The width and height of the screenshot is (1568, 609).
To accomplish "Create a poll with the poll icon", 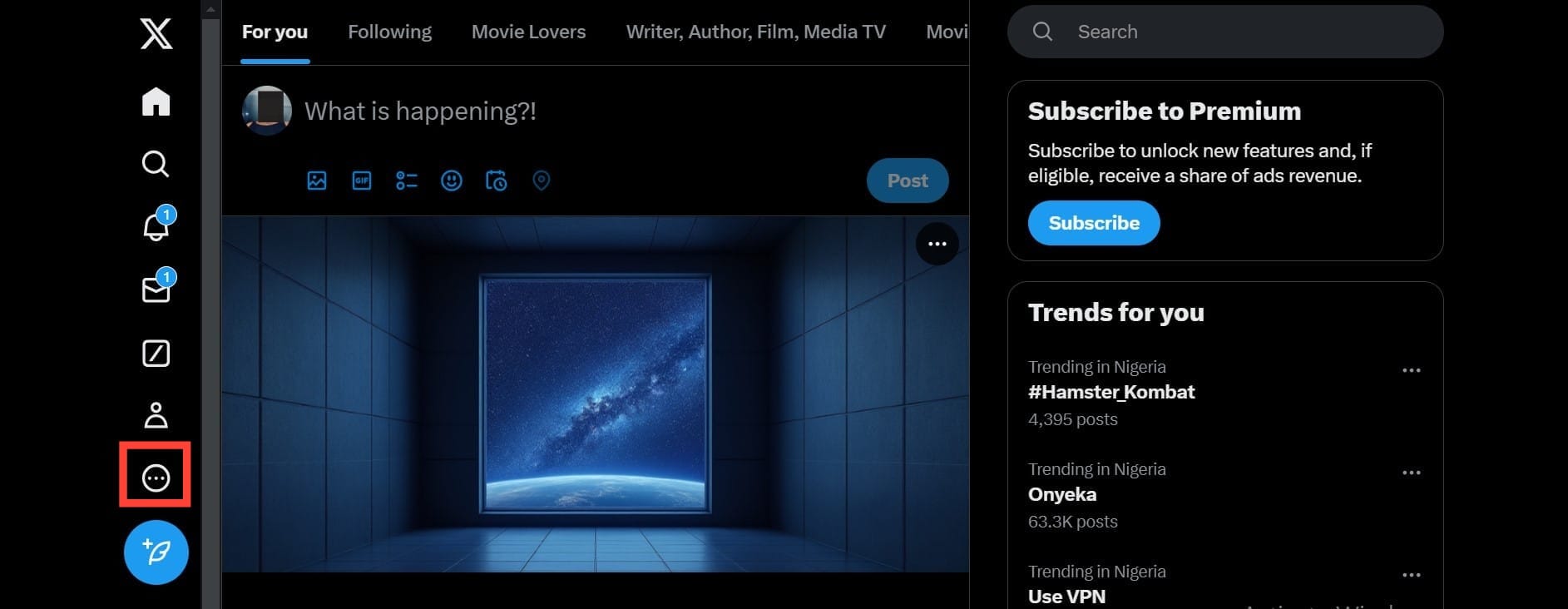I will tap(407, 181).
